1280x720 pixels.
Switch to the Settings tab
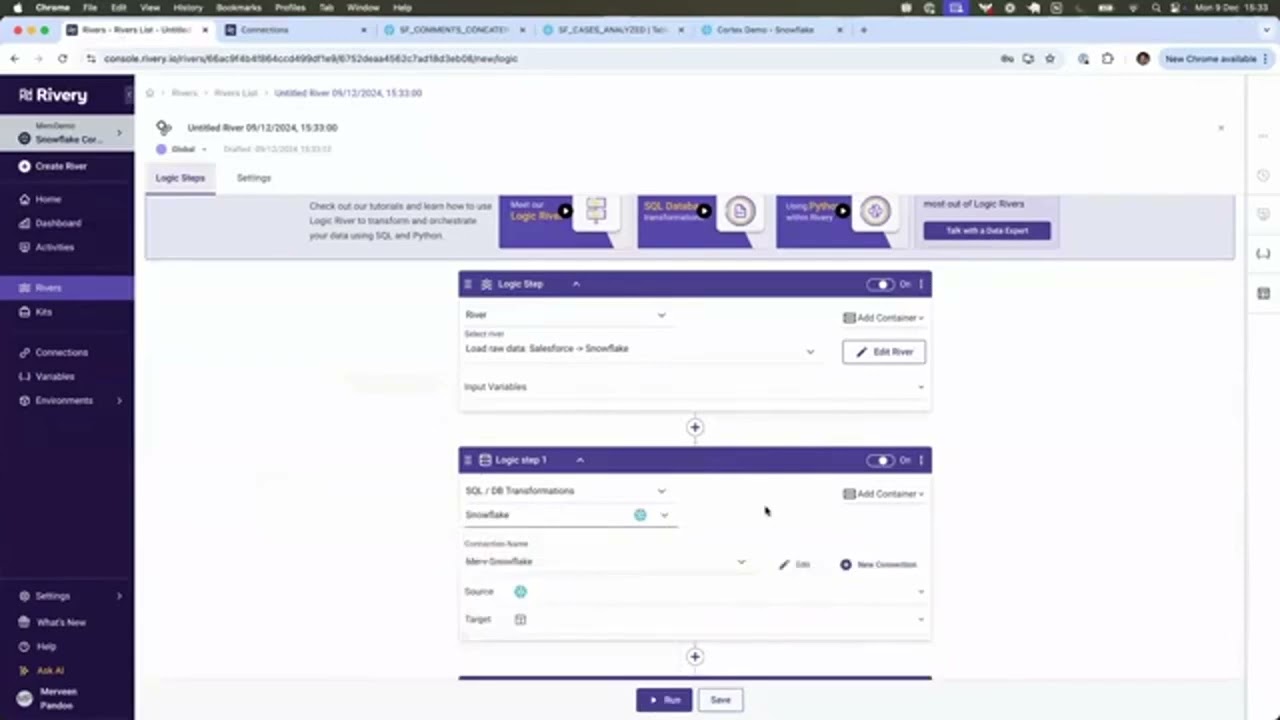[x=253, y=178]
